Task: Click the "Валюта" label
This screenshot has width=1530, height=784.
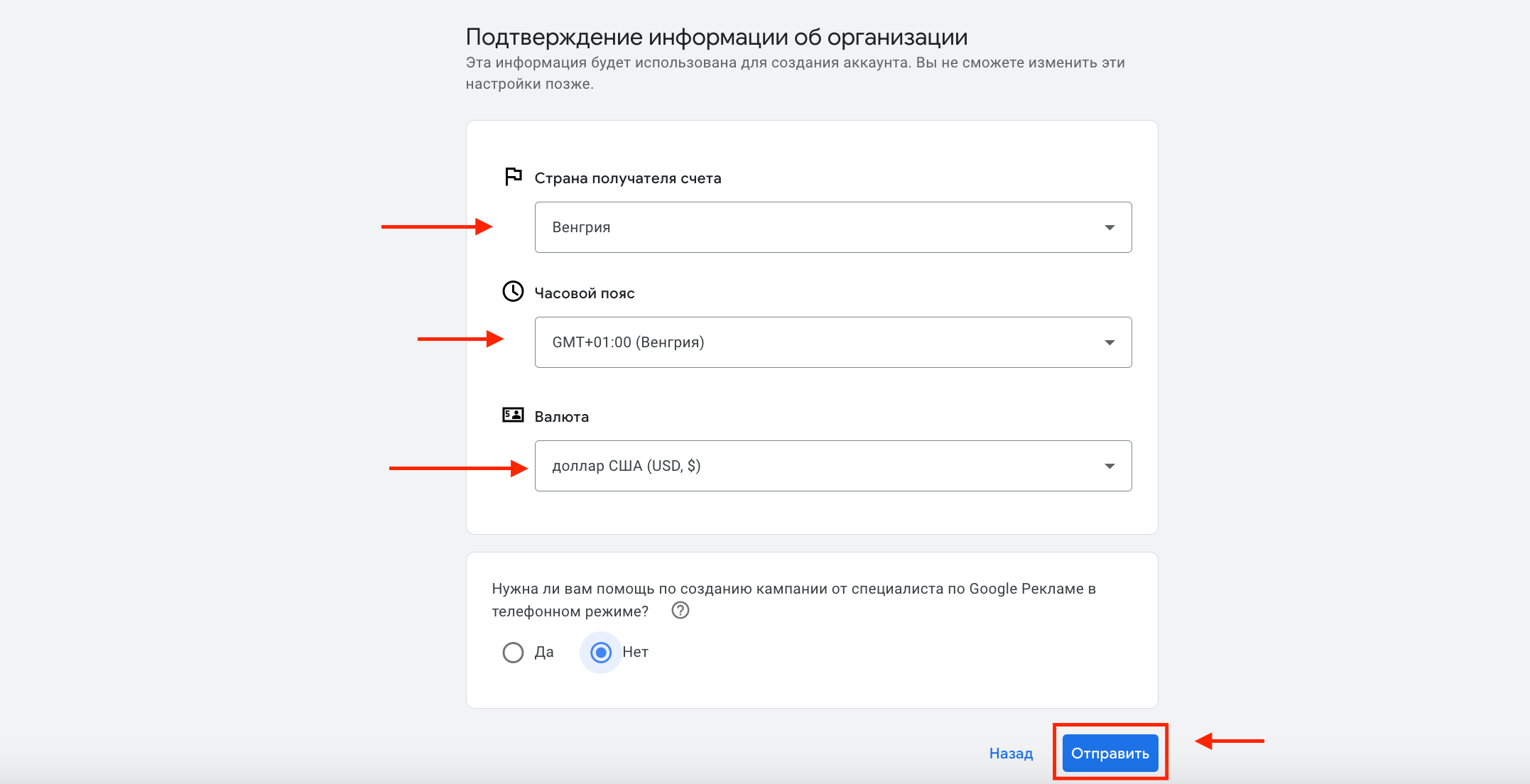Action: click(561, 417)
